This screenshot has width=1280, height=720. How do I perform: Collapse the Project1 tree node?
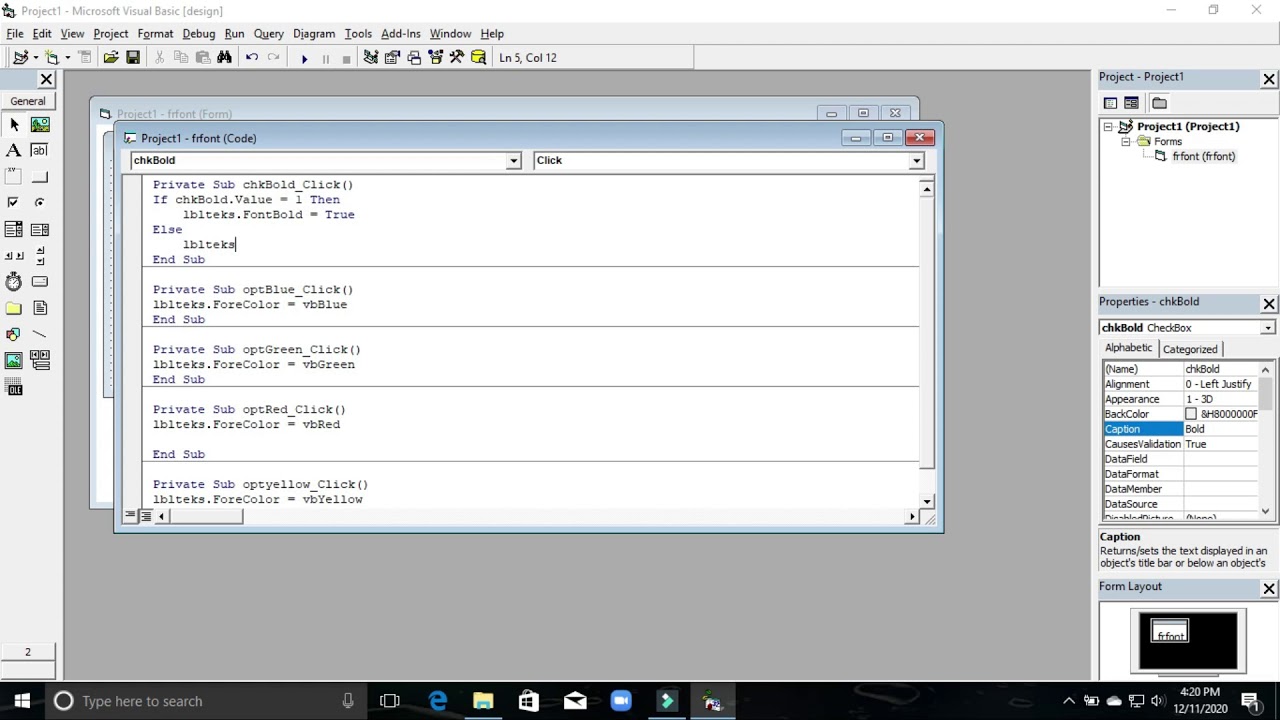[x=1108, y=127]
